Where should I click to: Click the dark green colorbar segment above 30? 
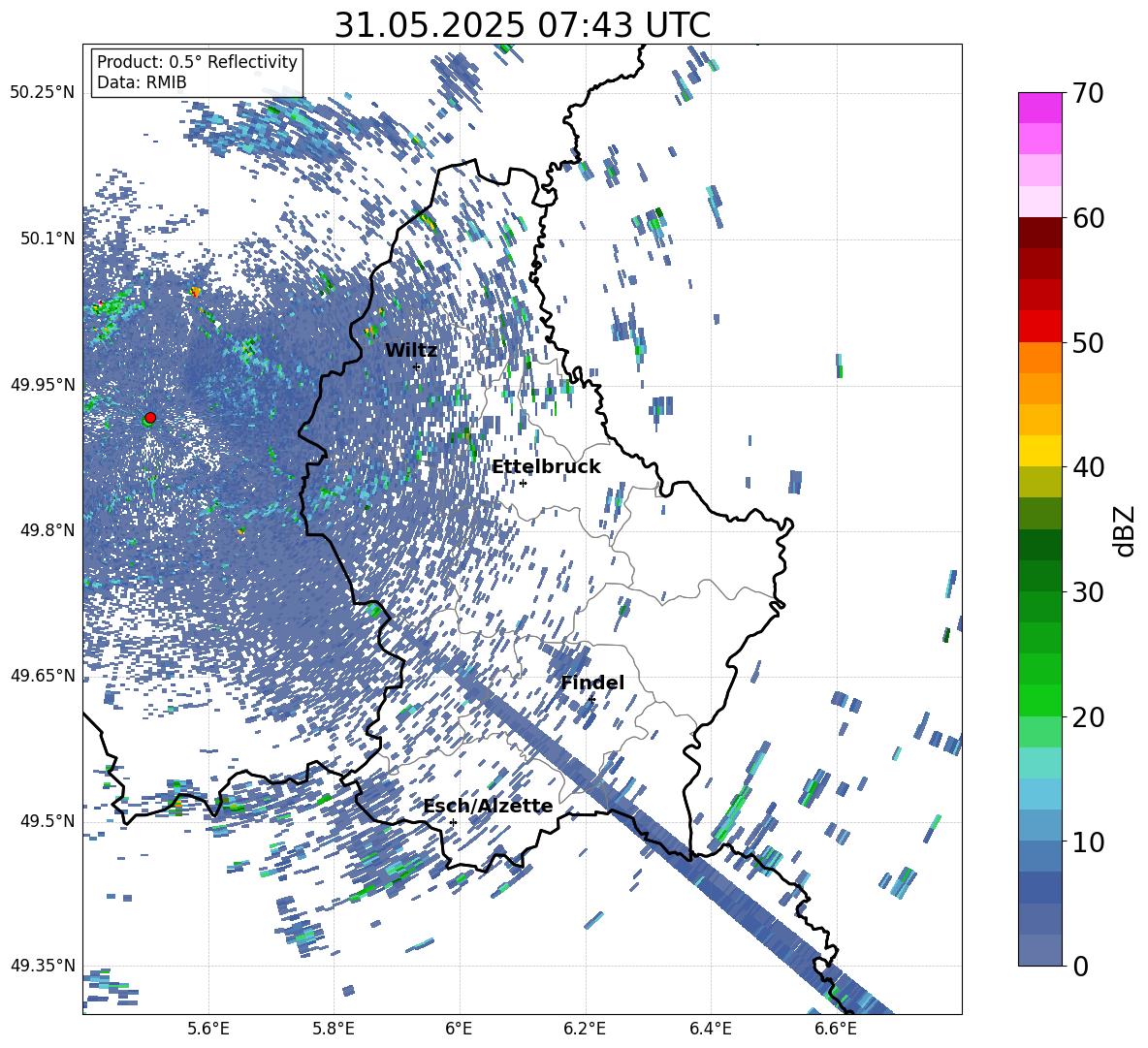[x=1039, y=545]
